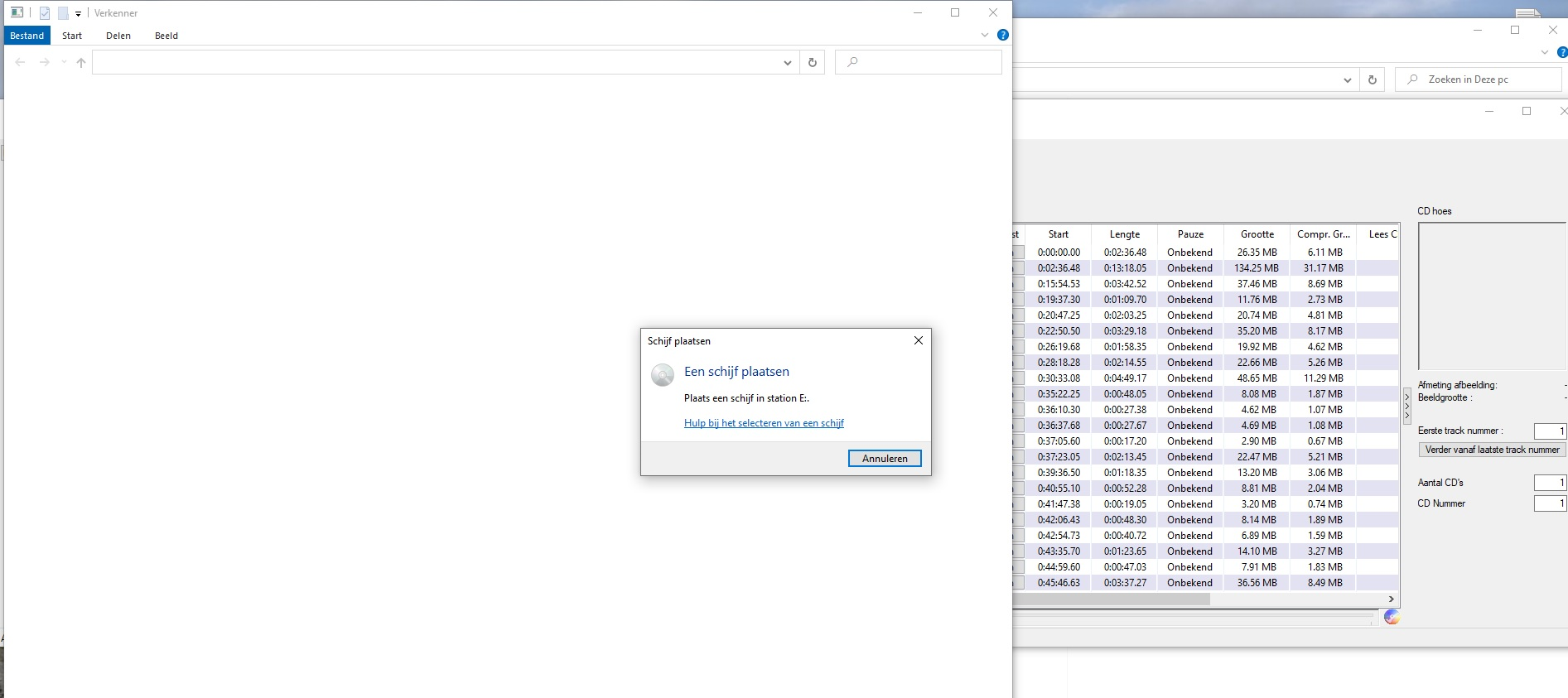Click compressed size 4.81 MB
Image resolution: width=1568 pixels, height=698 pixels.
pos(1324,315)
